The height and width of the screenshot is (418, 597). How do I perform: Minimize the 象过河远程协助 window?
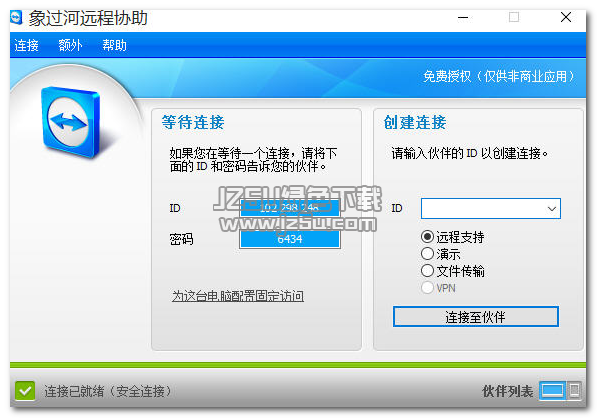[463, 18]
